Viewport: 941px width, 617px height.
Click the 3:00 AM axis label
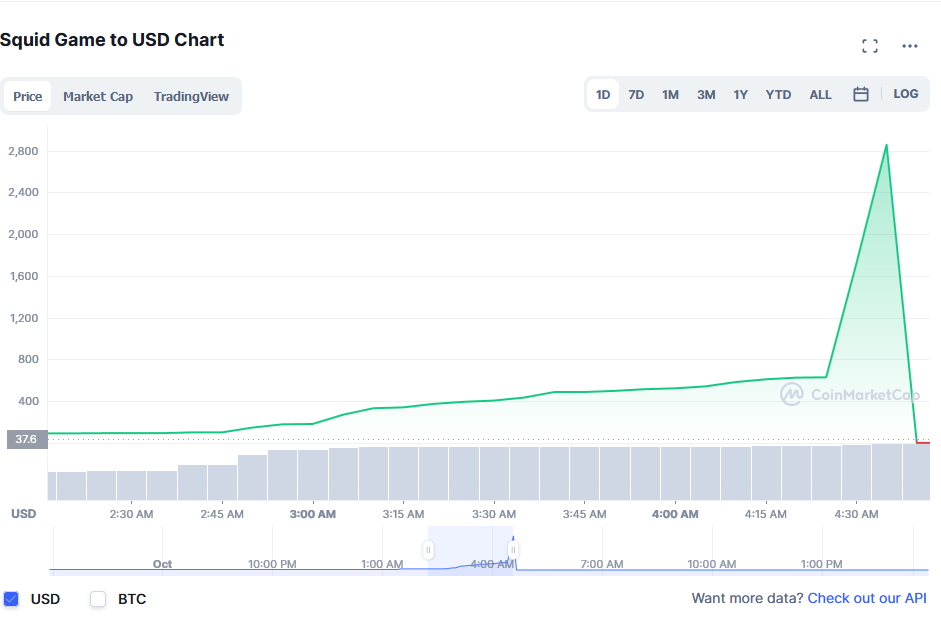[313, 514]
